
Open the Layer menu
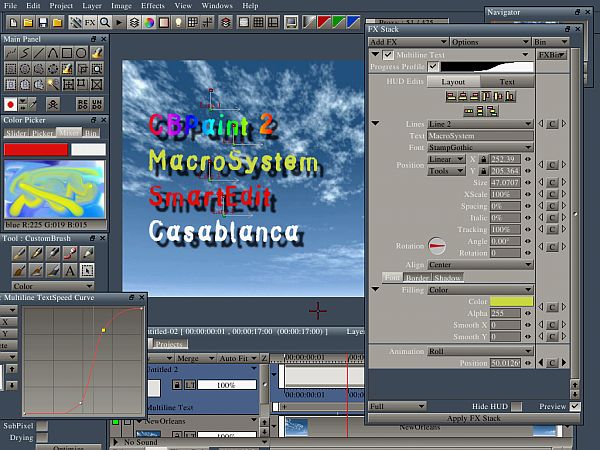92,6
